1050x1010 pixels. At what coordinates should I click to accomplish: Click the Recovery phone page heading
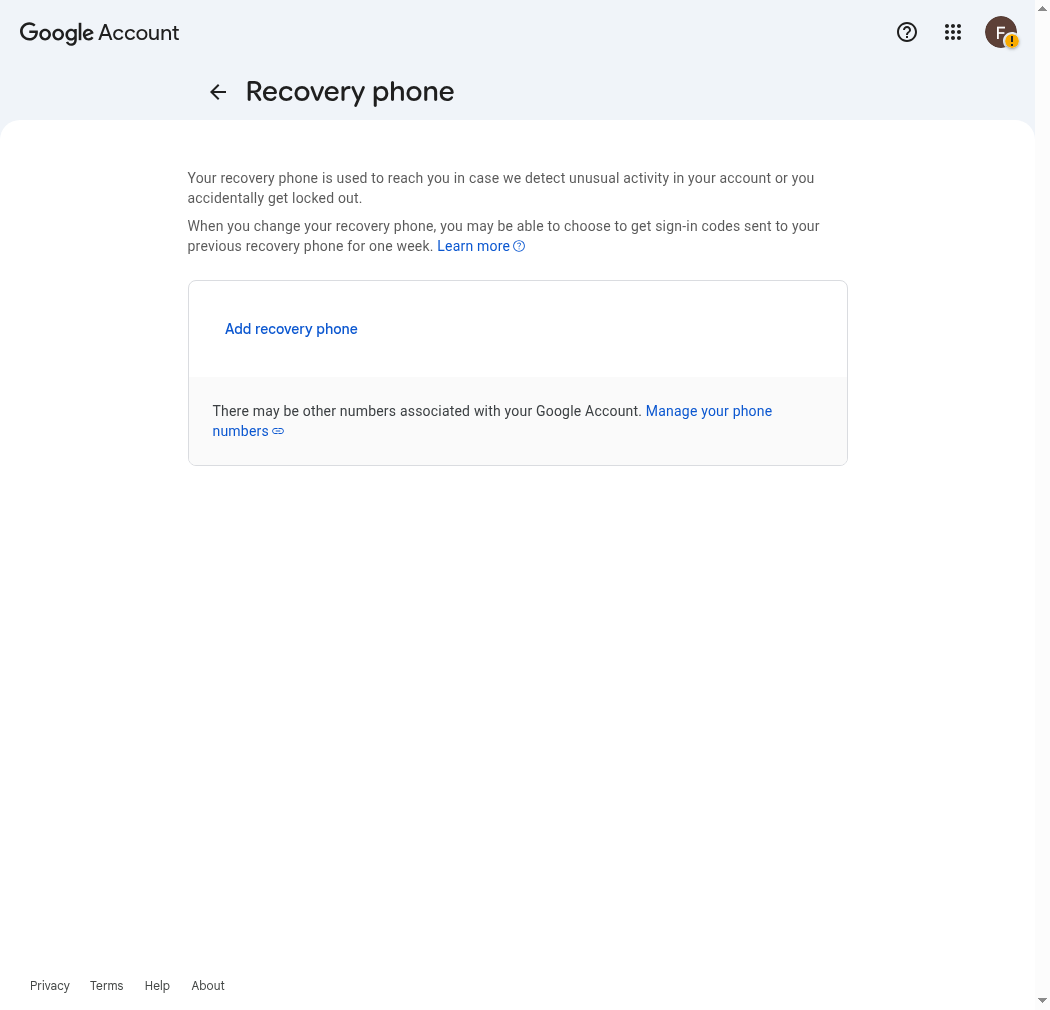point(350,92)
